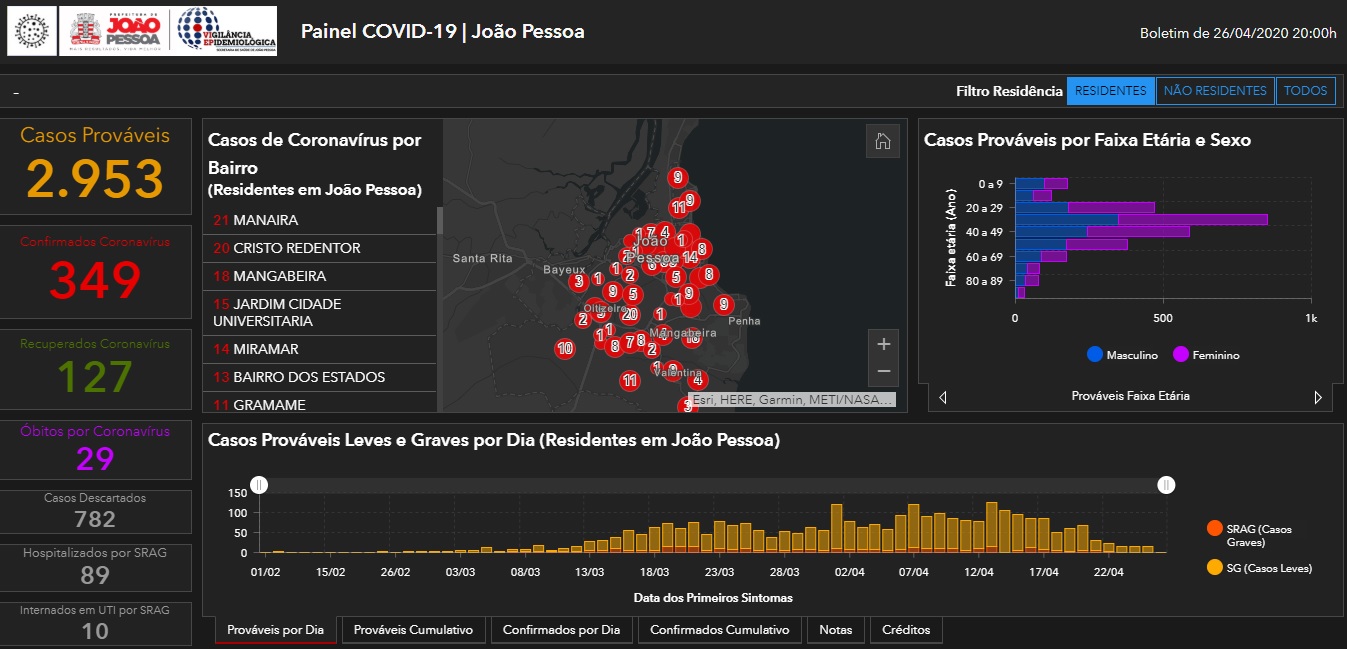
Task: Open the Confirmados por Dia tab
Action: 561,630
